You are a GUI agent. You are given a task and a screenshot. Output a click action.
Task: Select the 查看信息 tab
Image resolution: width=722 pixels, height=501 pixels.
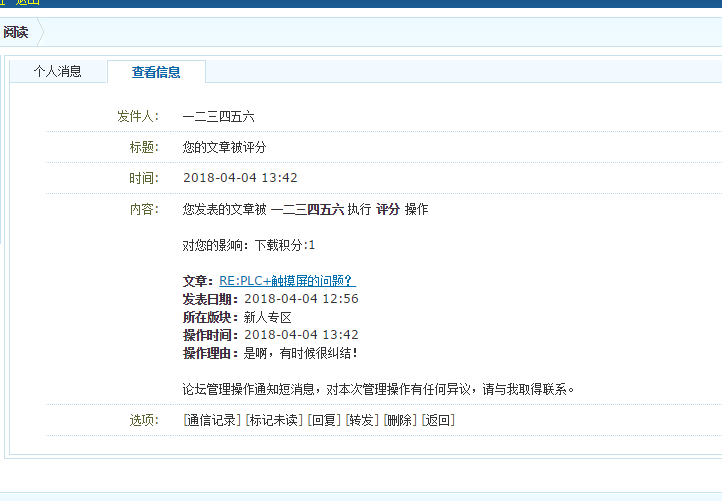(x=156, y=72)
